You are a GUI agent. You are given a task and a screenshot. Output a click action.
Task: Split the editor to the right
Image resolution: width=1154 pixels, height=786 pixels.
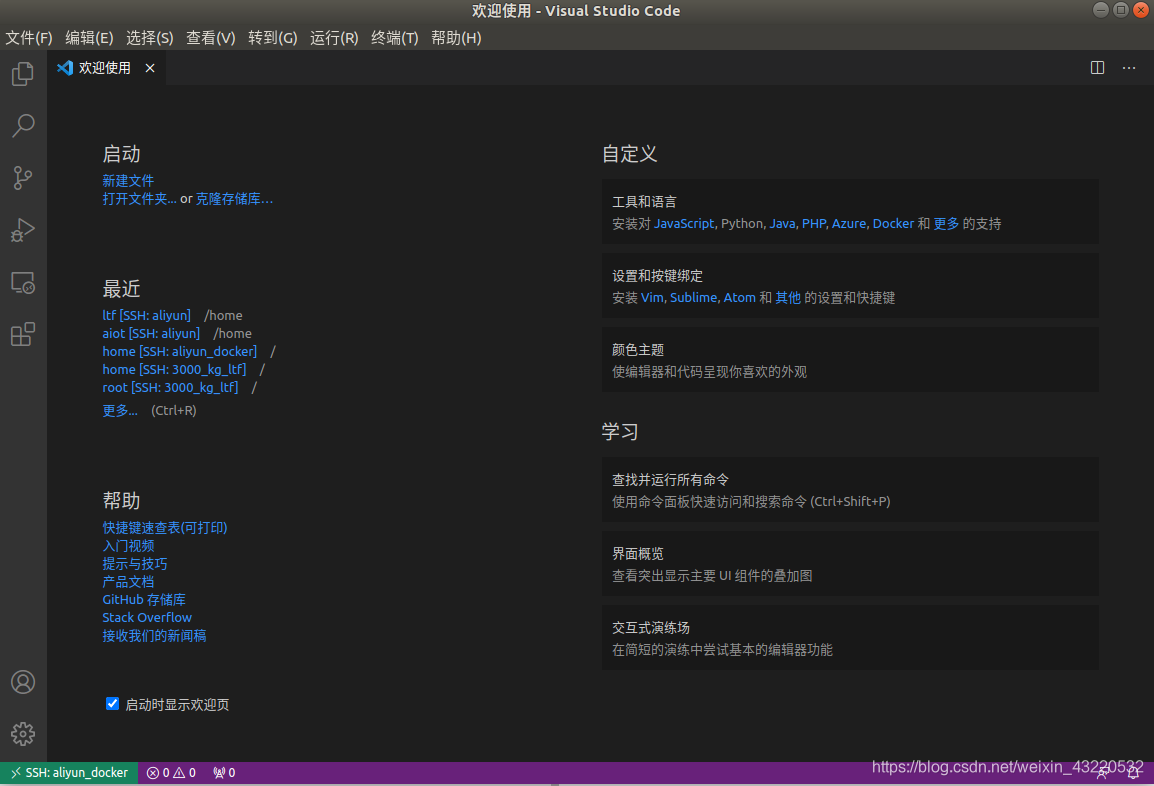pyautogui.click(x=1097, y=68)
